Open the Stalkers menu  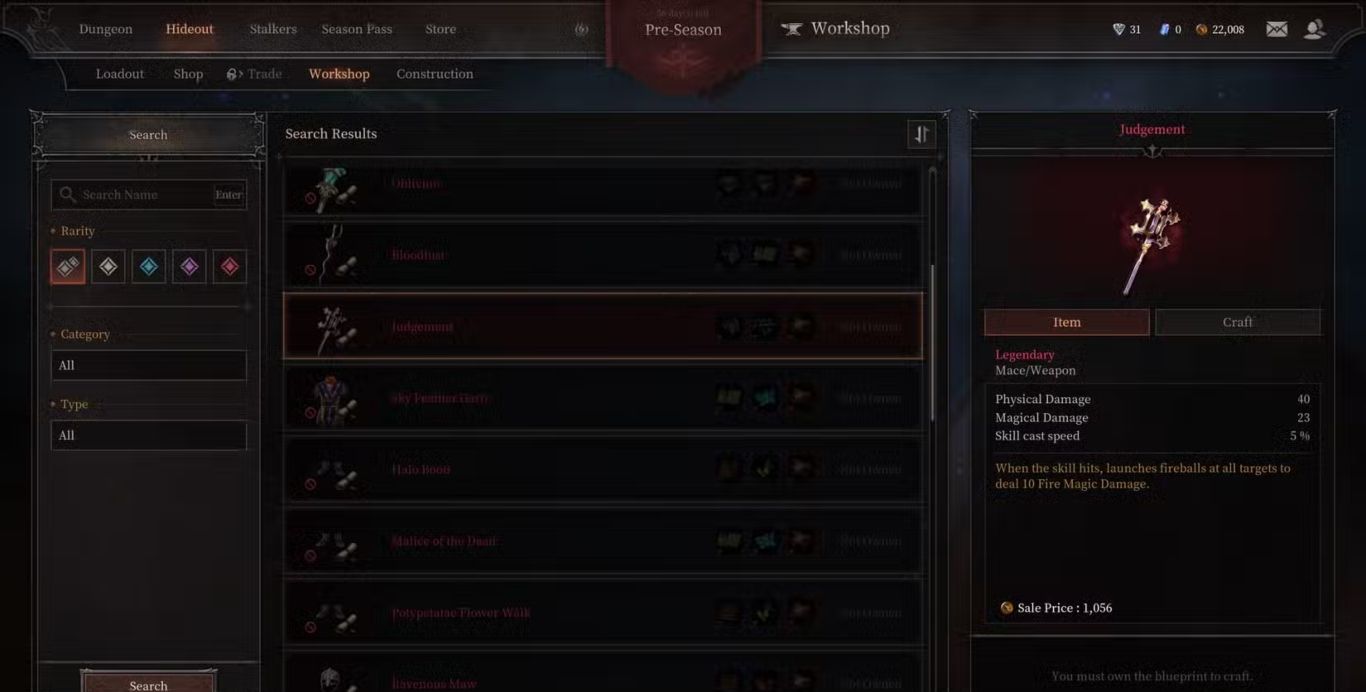pyautogui.click(x=273, y=29)
